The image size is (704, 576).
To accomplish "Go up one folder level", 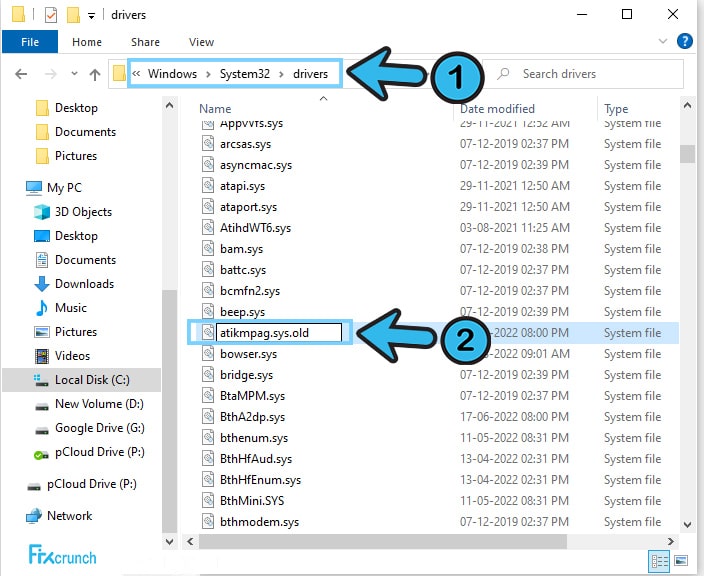I will 95,74.
